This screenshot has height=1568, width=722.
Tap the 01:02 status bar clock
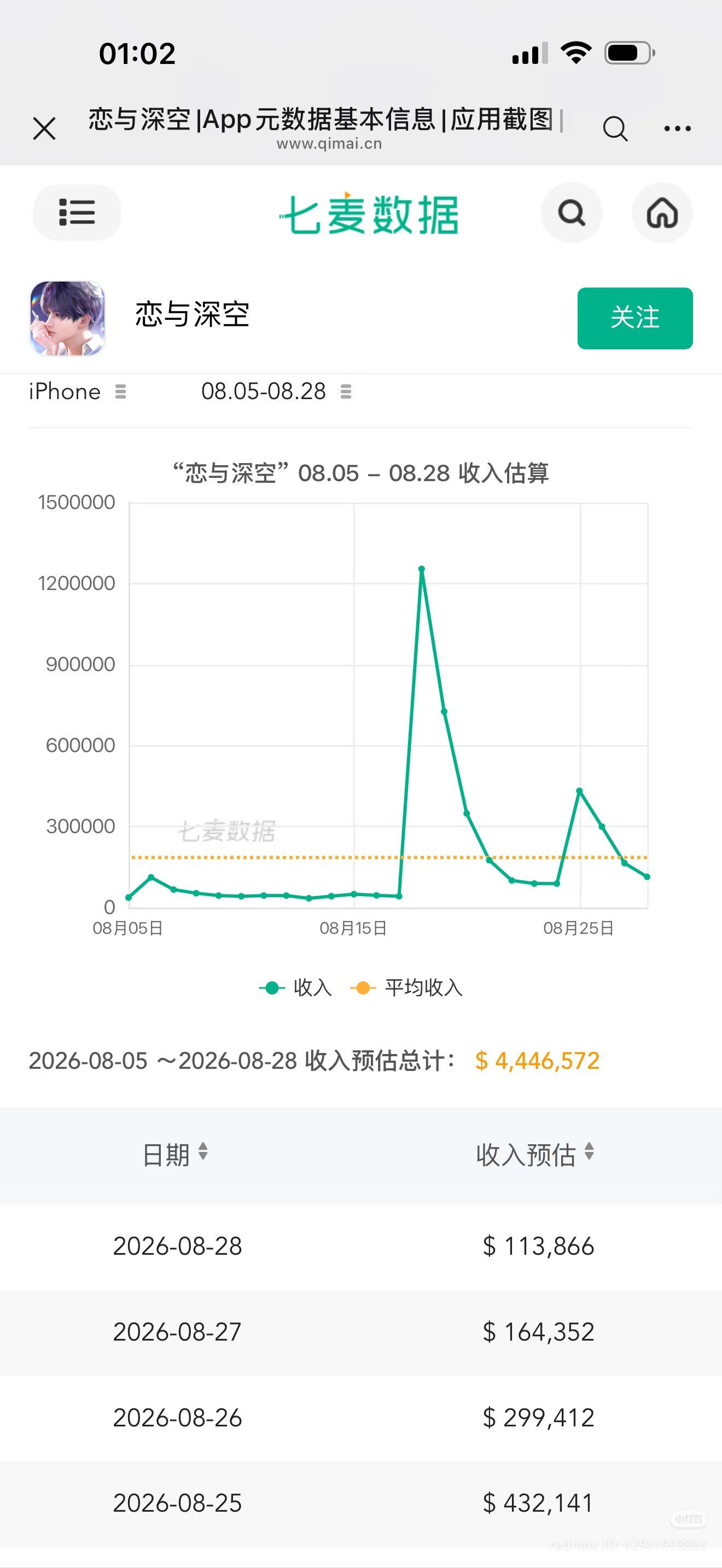click(x=137, y=54)
